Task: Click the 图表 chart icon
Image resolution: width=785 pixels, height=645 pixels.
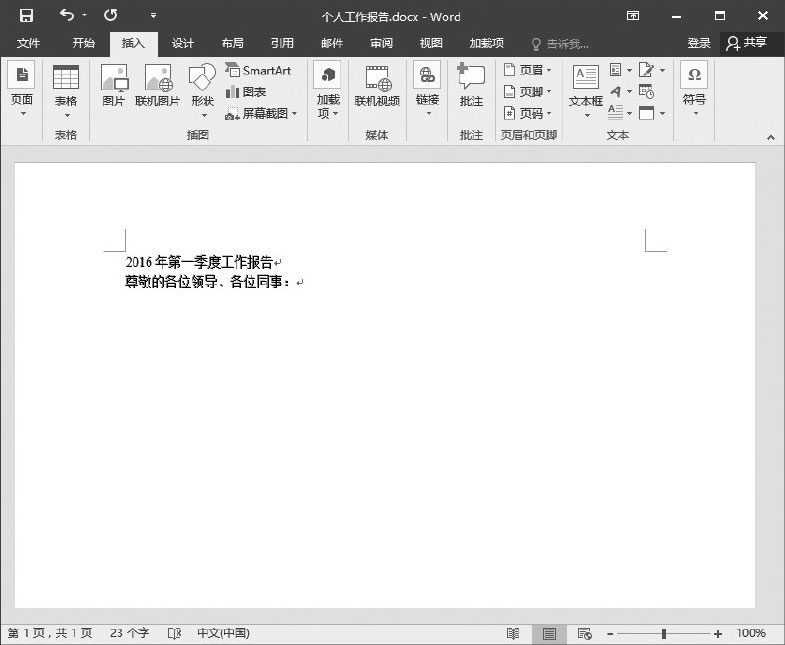Action: pos(246,92)
